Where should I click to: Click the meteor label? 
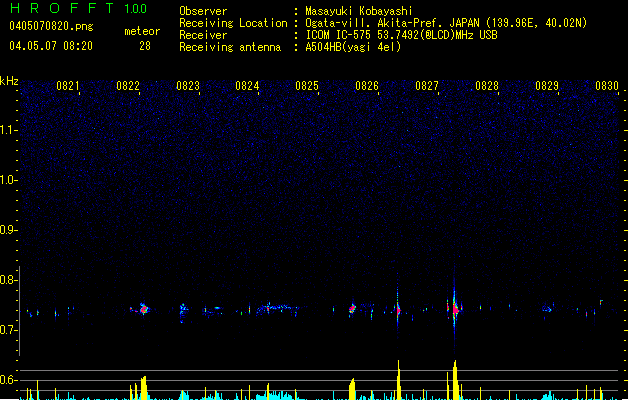pyautogui.click(x=142, y=31)
